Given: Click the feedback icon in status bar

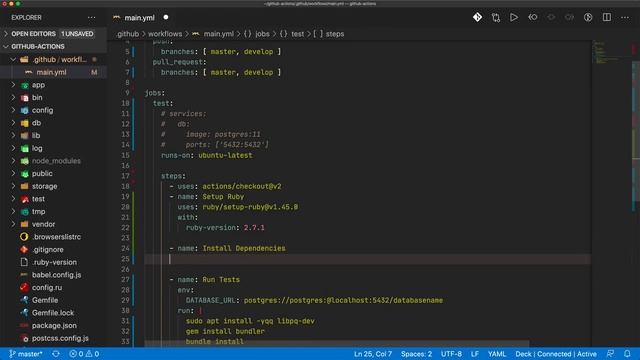Looking at the screenshot, I should [x=610, y=354].
